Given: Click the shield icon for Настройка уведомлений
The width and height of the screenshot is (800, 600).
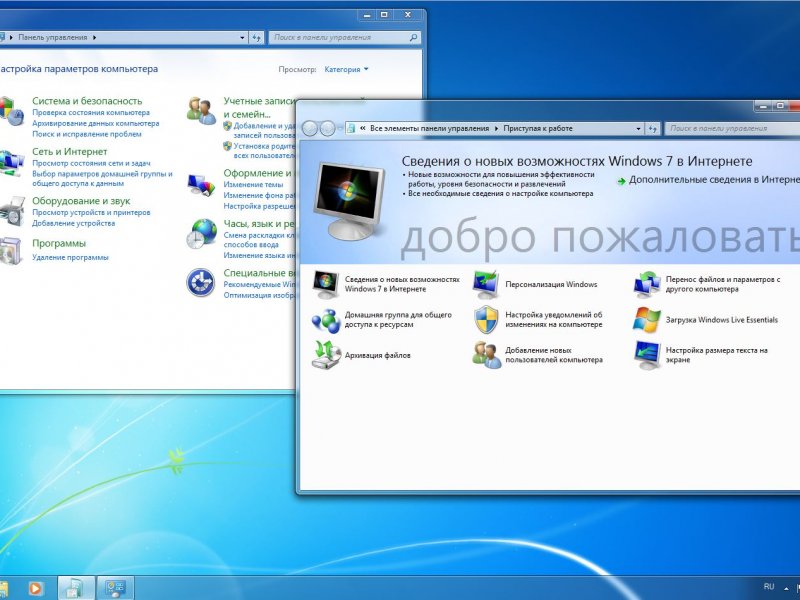Looking at the screenshot, I should pyautogui.click(x=486, y=320).
